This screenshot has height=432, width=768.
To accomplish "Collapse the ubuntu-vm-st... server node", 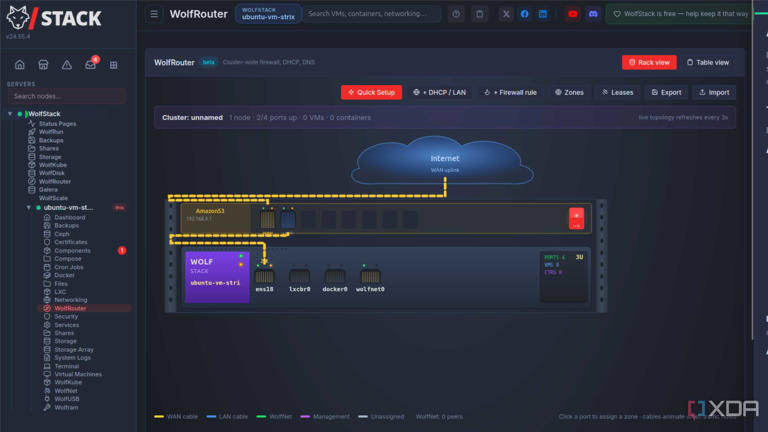I will pyautogui.click(x=28, y=208).
